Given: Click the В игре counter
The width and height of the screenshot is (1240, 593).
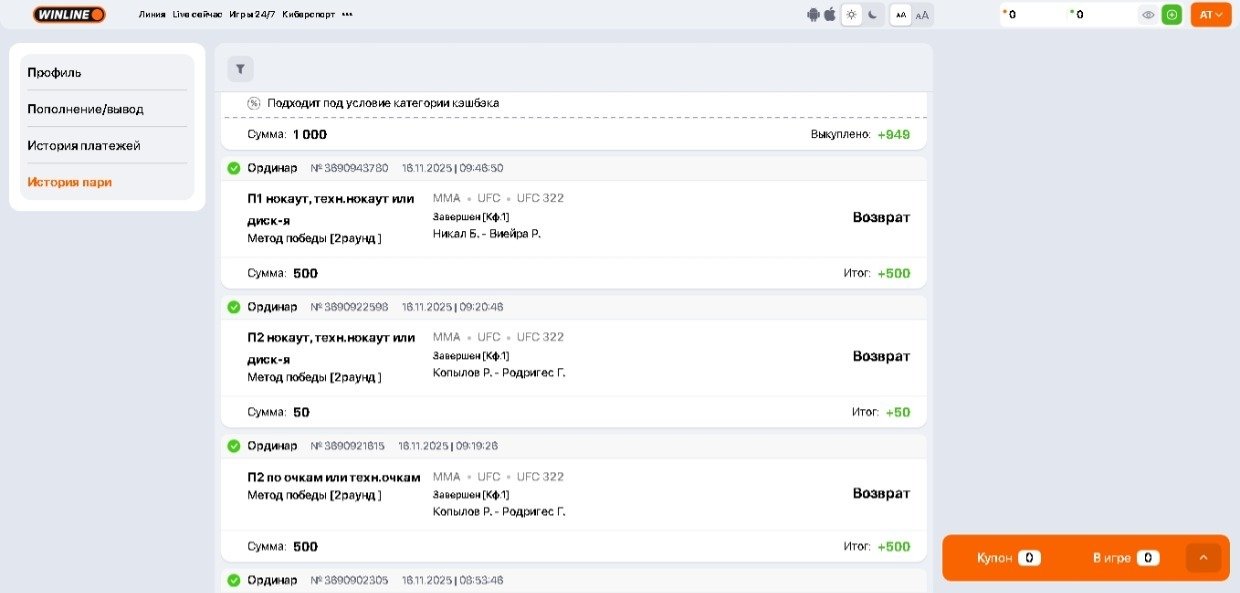Looking at the screenshot, I should 1125,558.
